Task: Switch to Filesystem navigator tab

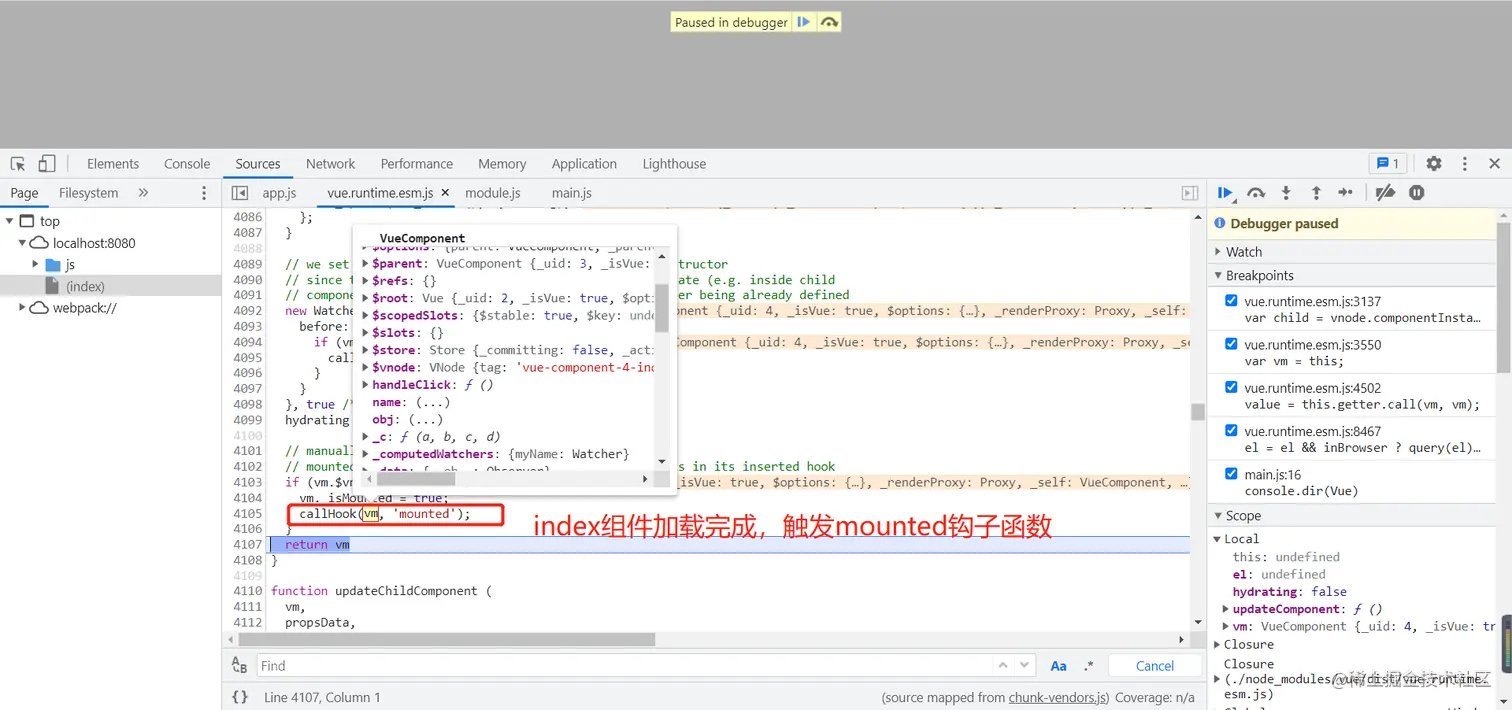Action: [x=88, y=193]
